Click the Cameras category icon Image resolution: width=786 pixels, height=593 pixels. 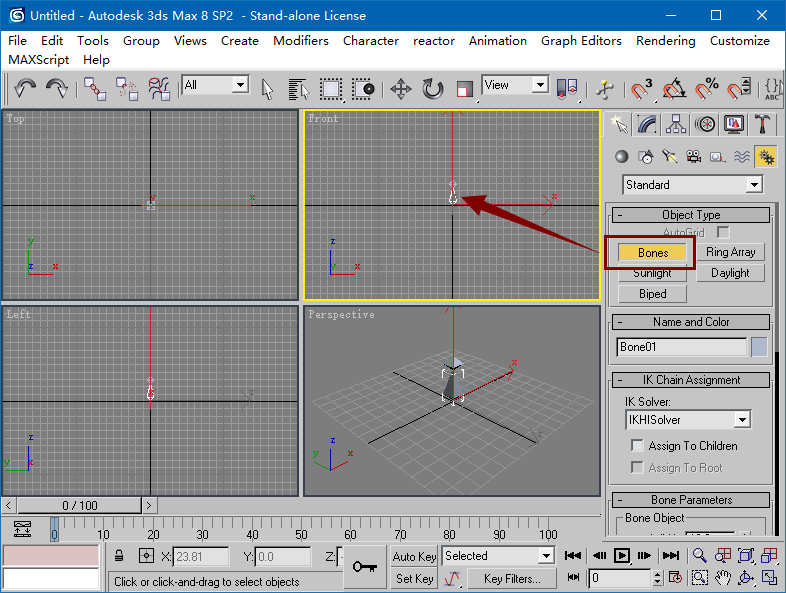(x=693, y=157)
